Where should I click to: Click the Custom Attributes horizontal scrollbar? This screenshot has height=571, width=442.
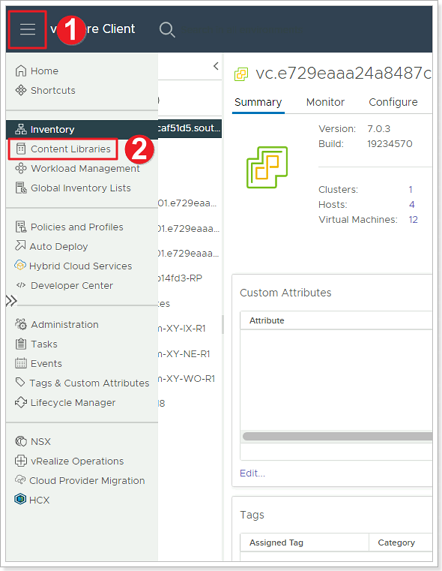(x=338, y=436)
